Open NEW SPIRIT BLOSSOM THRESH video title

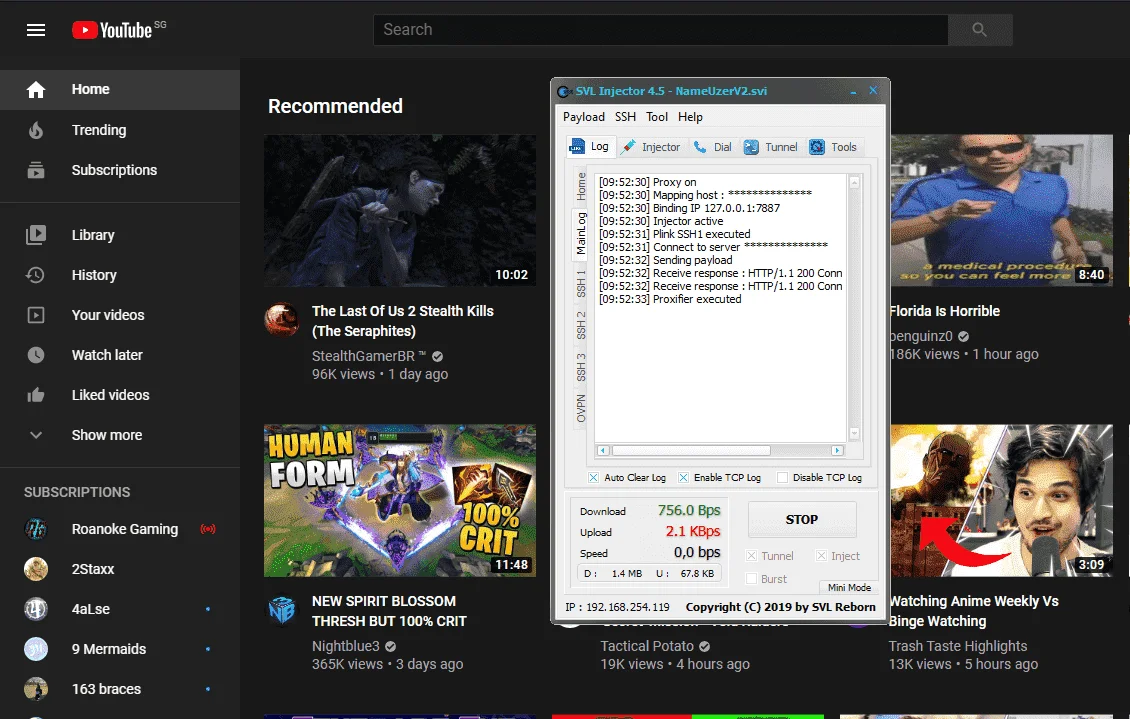[x=389, y=611]
